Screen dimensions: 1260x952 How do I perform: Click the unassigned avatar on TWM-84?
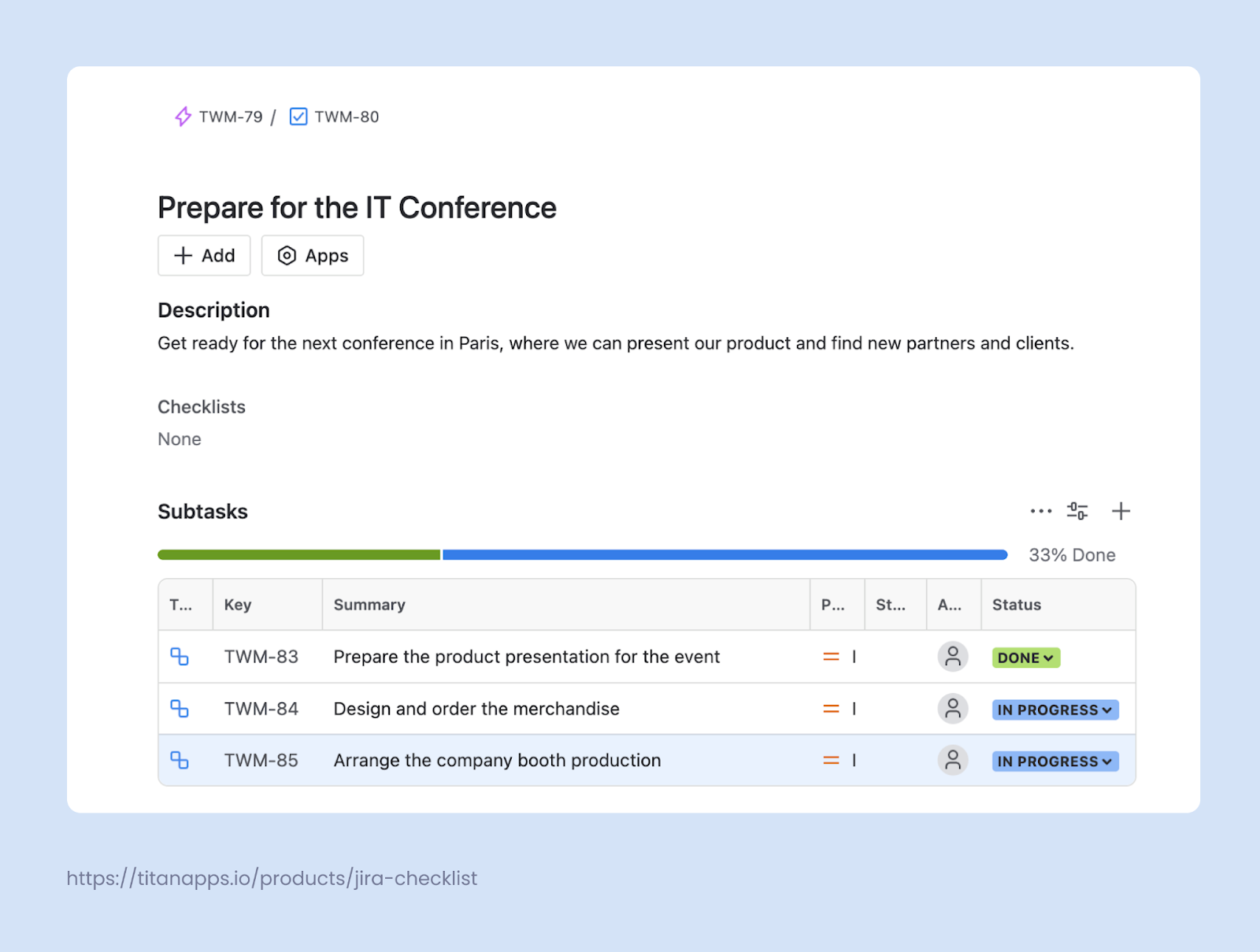953,708
